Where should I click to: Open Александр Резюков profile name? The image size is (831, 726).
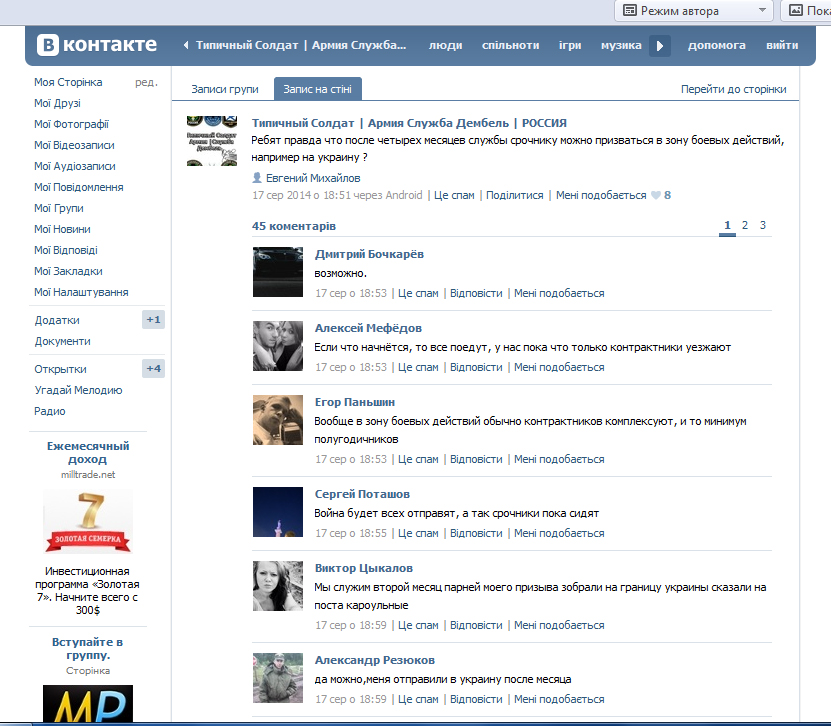pos(375,660)
